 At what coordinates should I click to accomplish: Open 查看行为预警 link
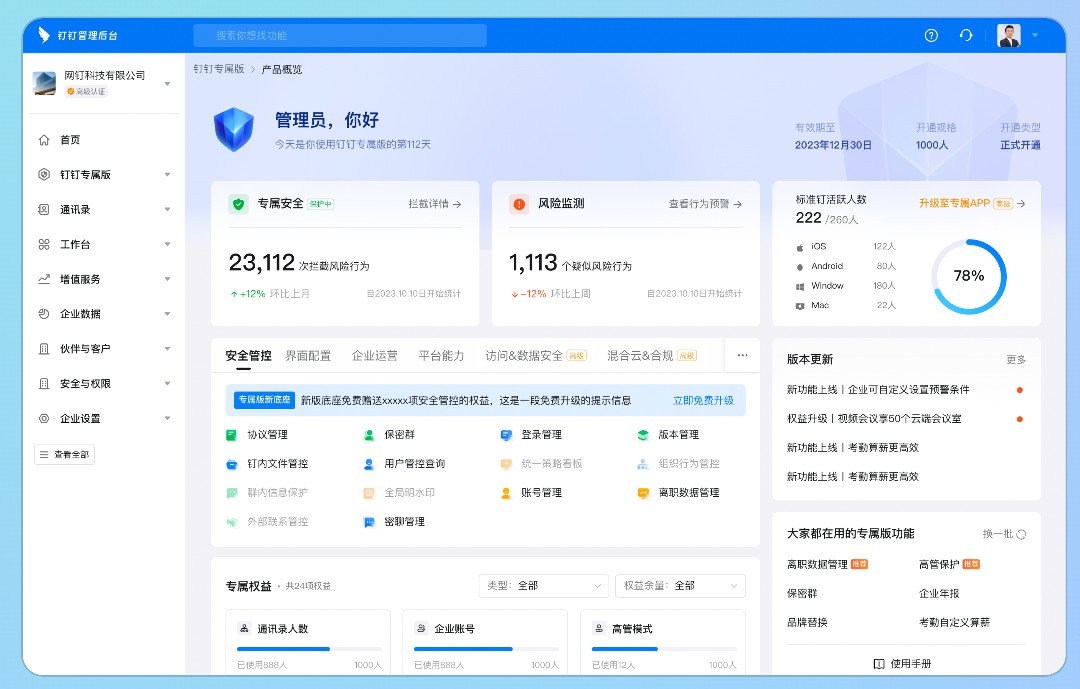[x=705, y=204]
